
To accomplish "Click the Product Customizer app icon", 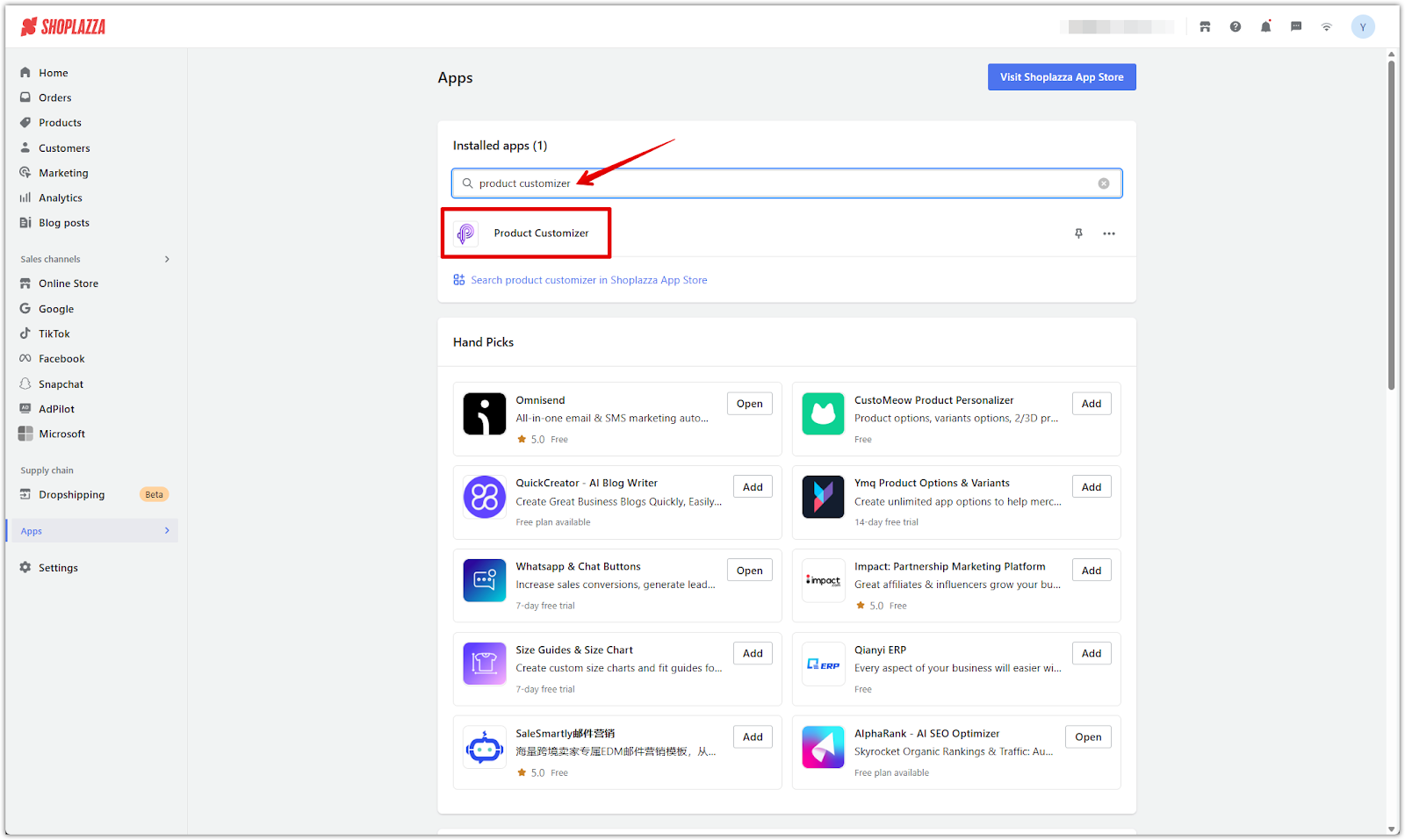I will [466, 233].
